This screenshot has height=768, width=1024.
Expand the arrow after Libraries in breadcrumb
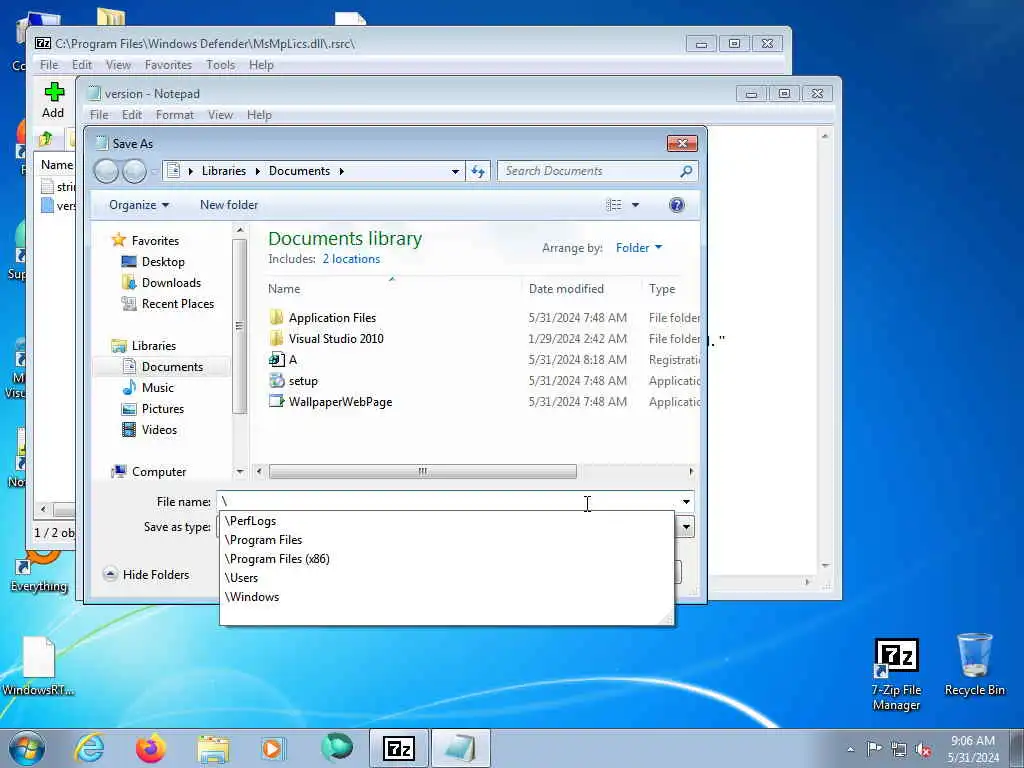[257, 171]
